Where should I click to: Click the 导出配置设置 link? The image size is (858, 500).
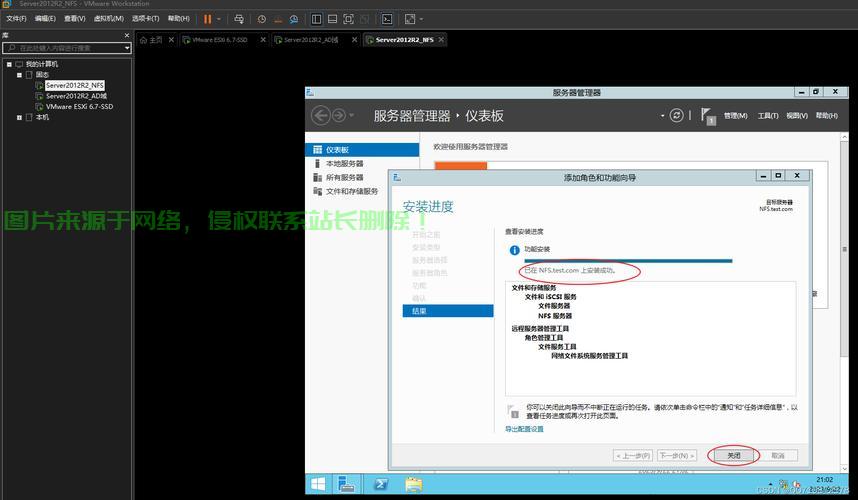pyautogui.click(x=524, y=429)
